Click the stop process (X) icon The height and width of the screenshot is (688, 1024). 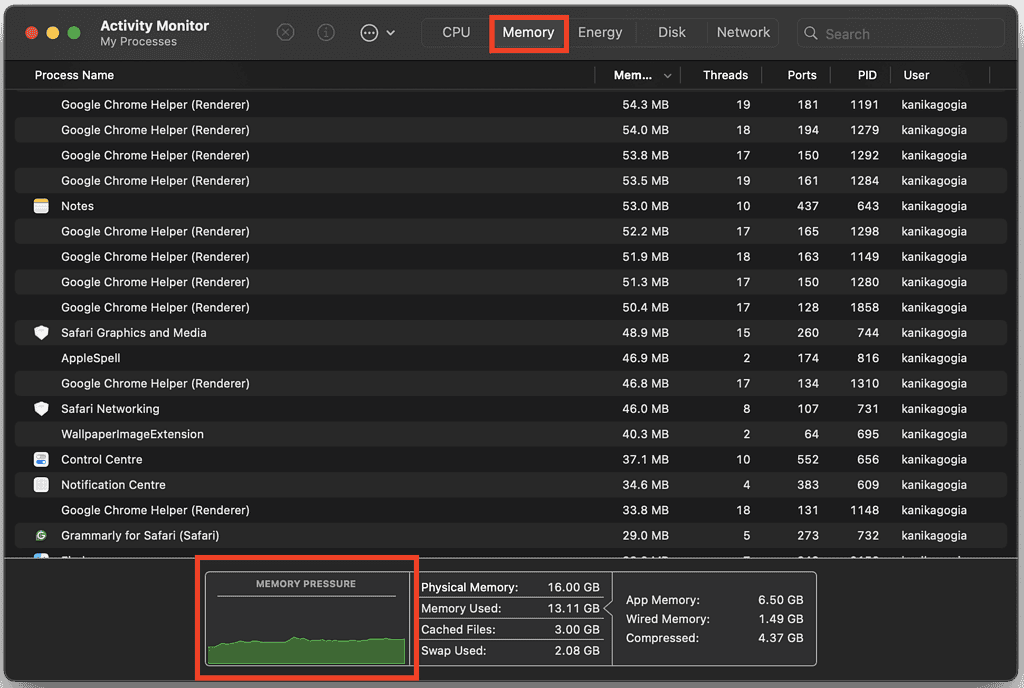point(285,32)
